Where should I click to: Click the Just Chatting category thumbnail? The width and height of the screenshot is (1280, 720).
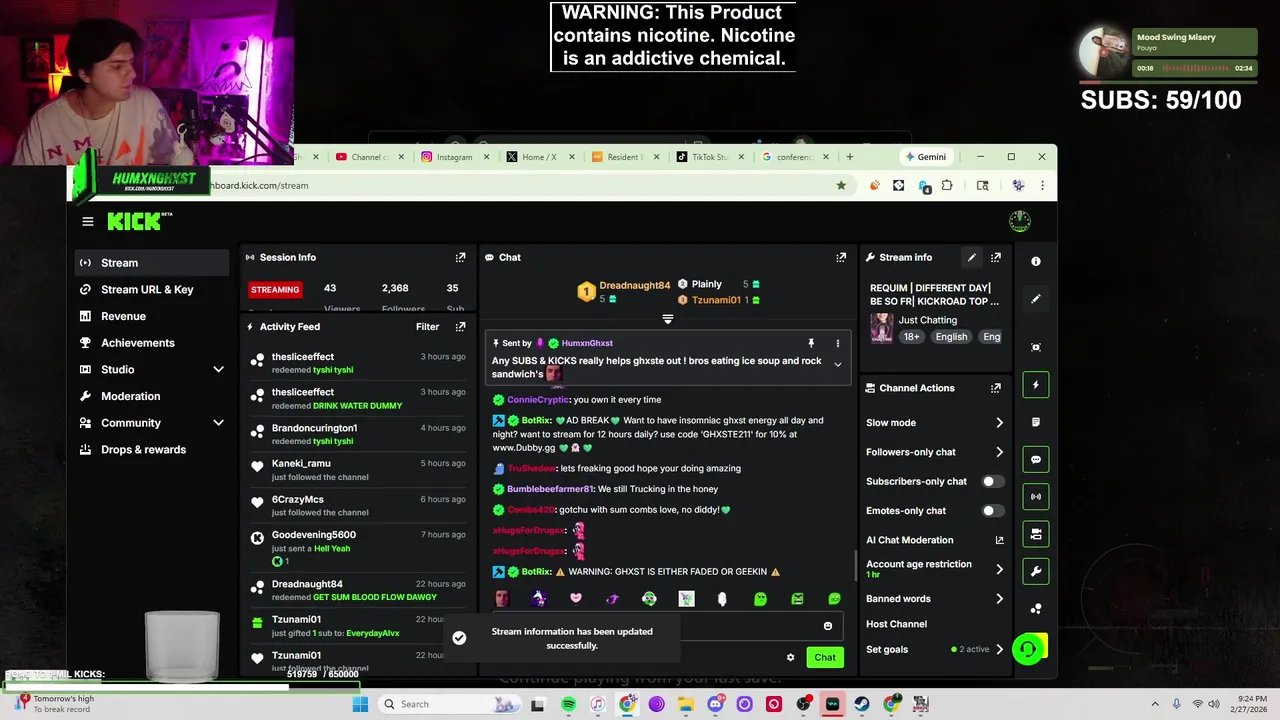point(881,328)
